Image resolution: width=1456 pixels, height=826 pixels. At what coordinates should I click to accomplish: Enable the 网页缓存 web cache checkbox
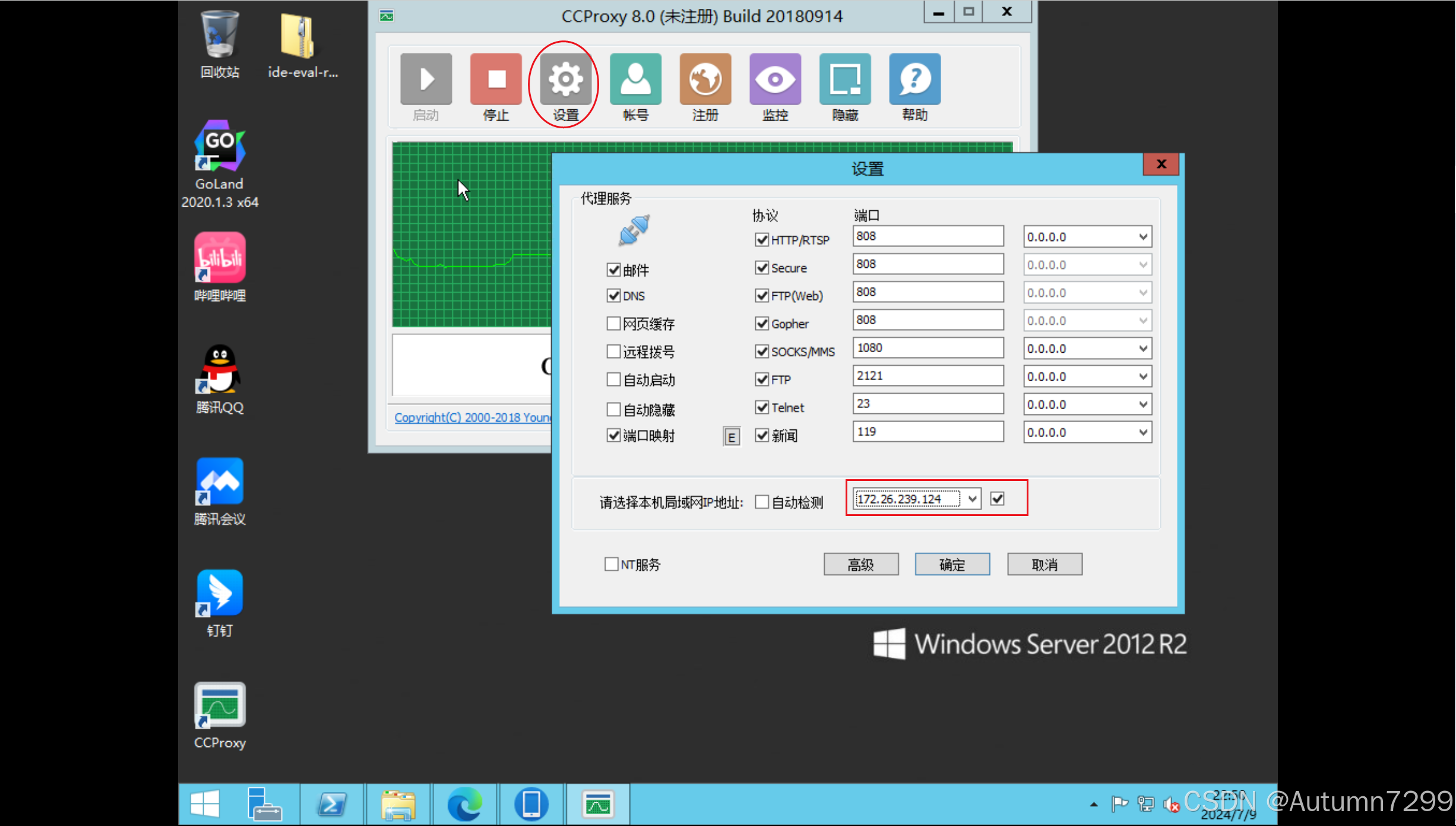[612, 323]
